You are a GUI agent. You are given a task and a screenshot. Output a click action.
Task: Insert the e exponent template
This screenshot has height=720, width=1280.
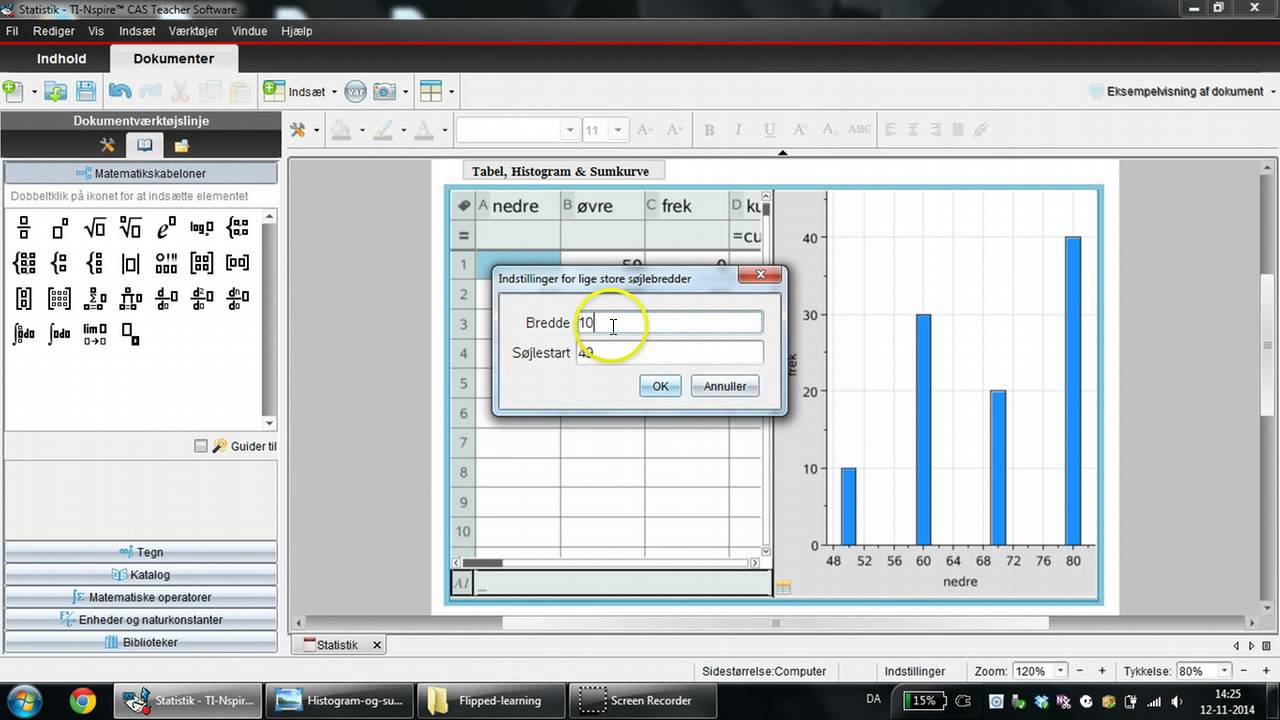pos(166,228)
